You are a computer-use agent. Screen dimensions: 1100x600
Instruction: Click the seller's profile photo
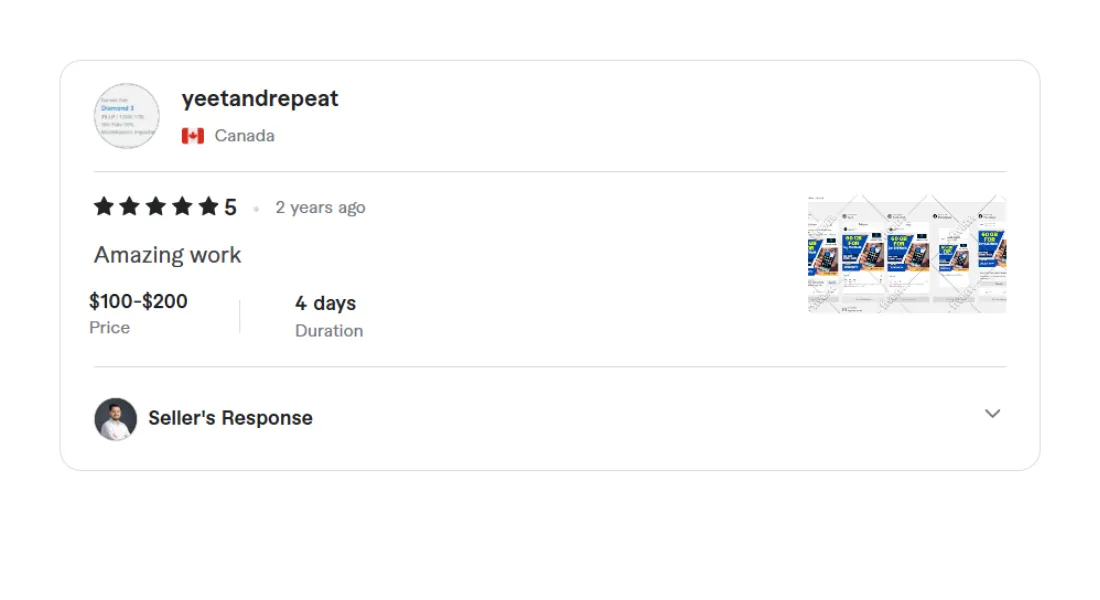116,419
